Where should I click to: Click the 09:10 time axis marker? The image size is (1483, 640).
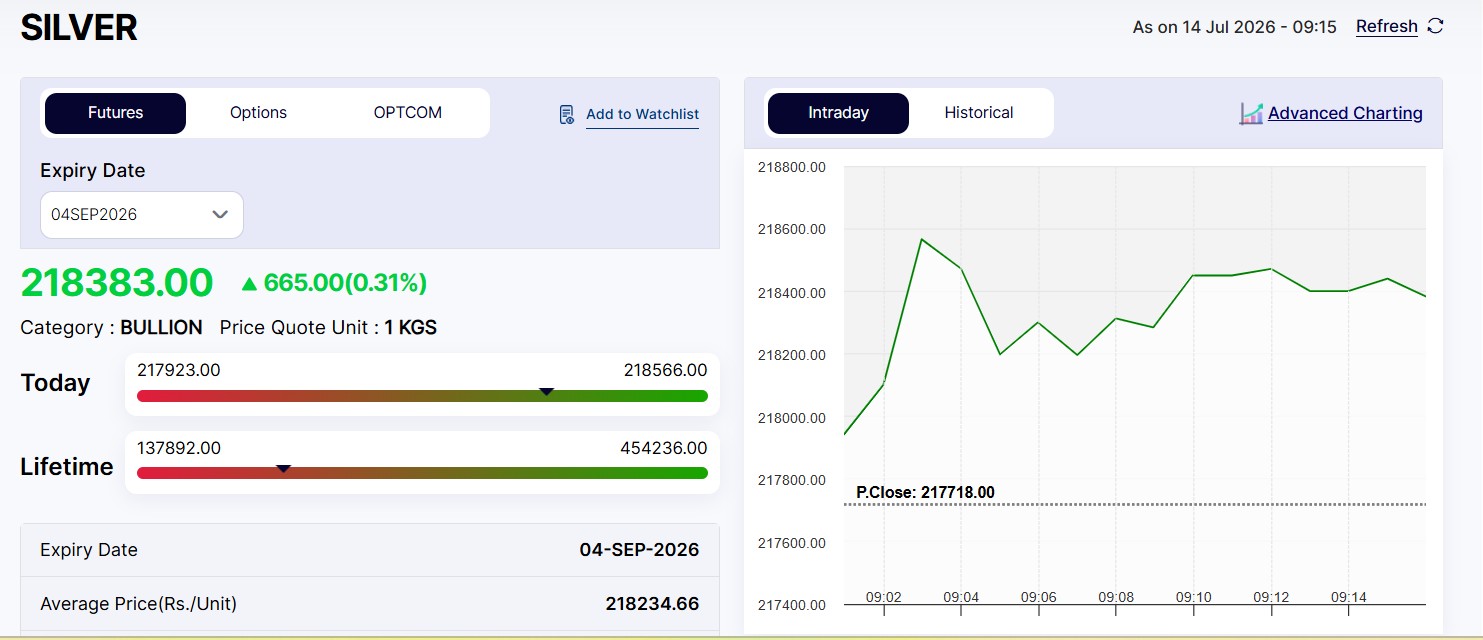pos(1193,597)
